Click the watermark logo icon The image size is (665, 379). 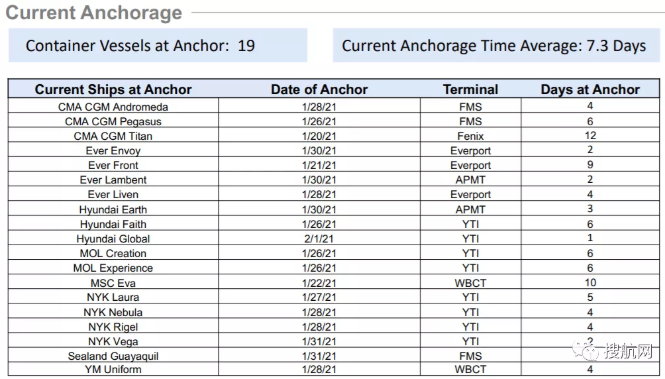(584, 350)
